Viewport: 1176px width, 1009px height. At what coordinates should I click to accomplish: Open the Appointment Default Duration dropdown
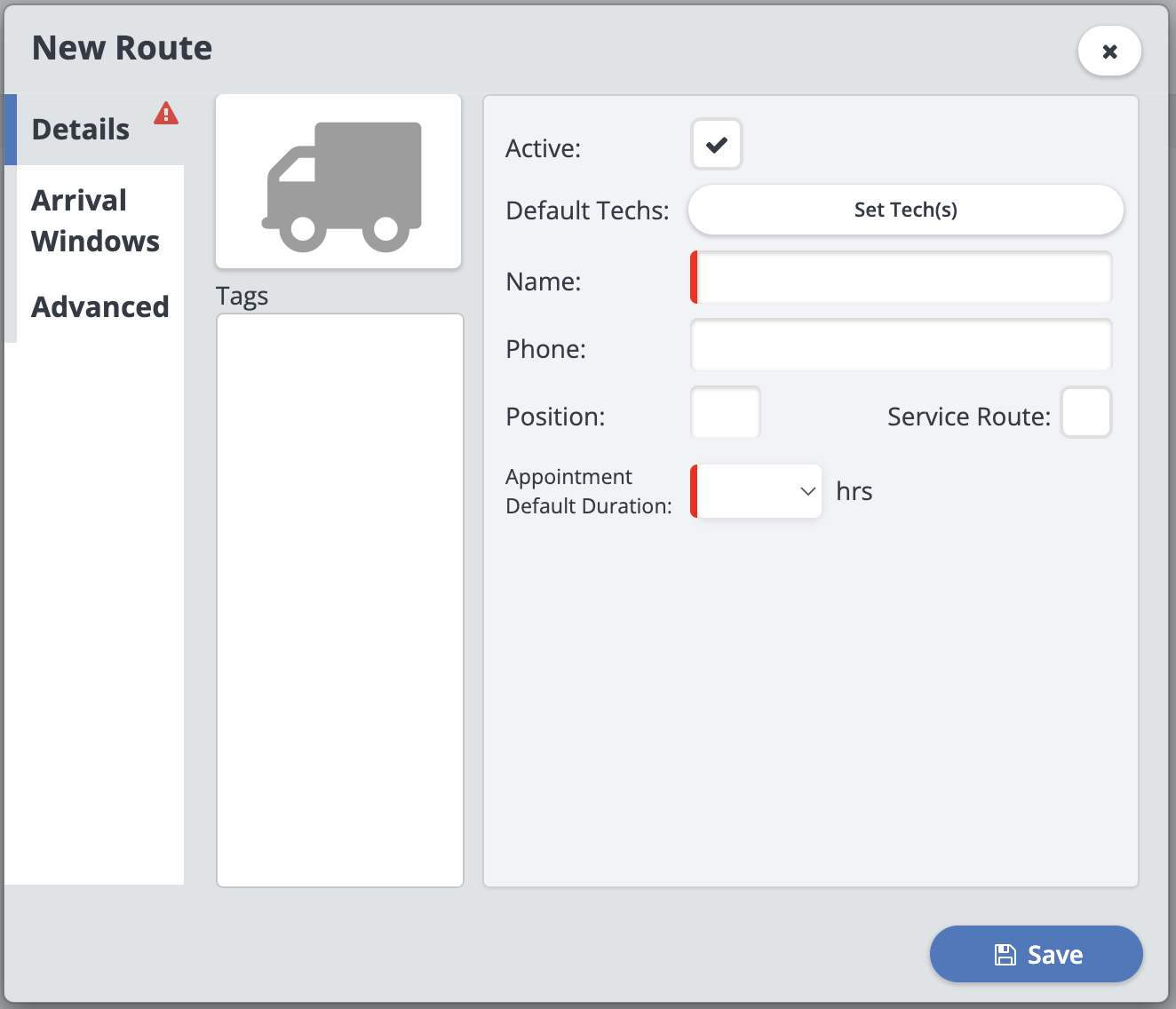pos(757,491)
